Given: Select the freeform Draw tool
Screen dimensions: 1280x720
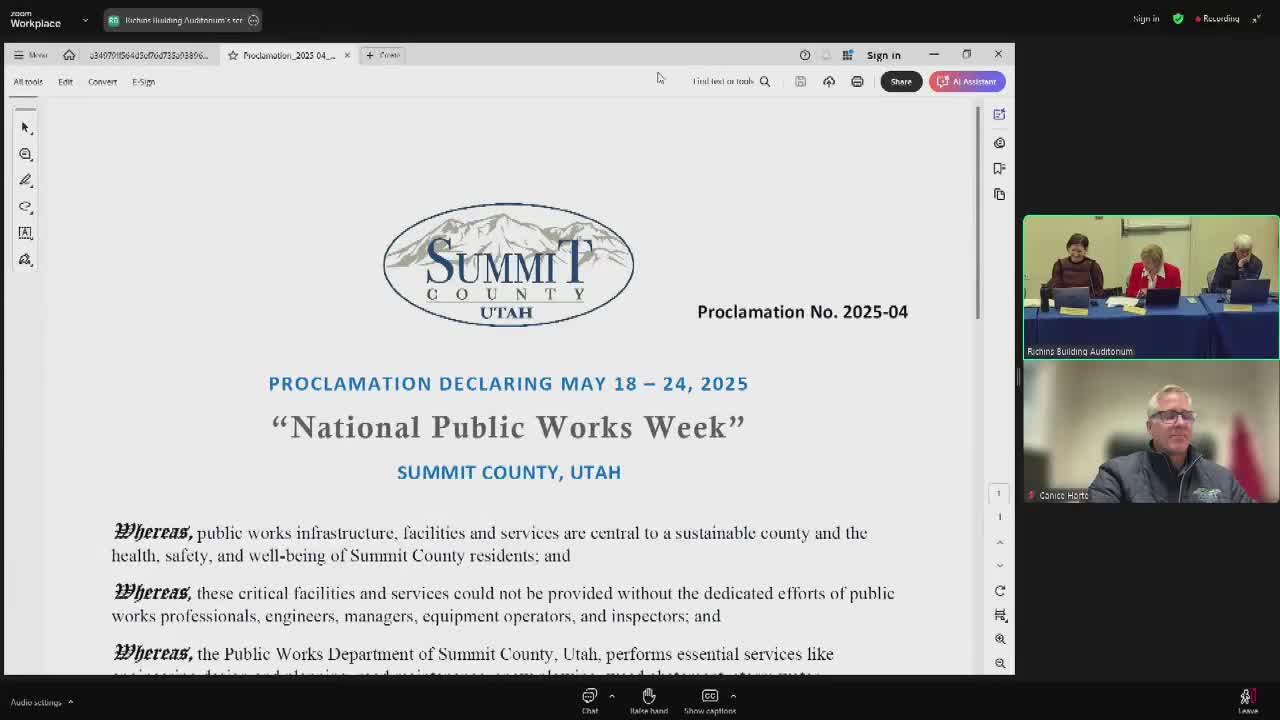Looking at the screenshot, I should [x=25, y=207].
